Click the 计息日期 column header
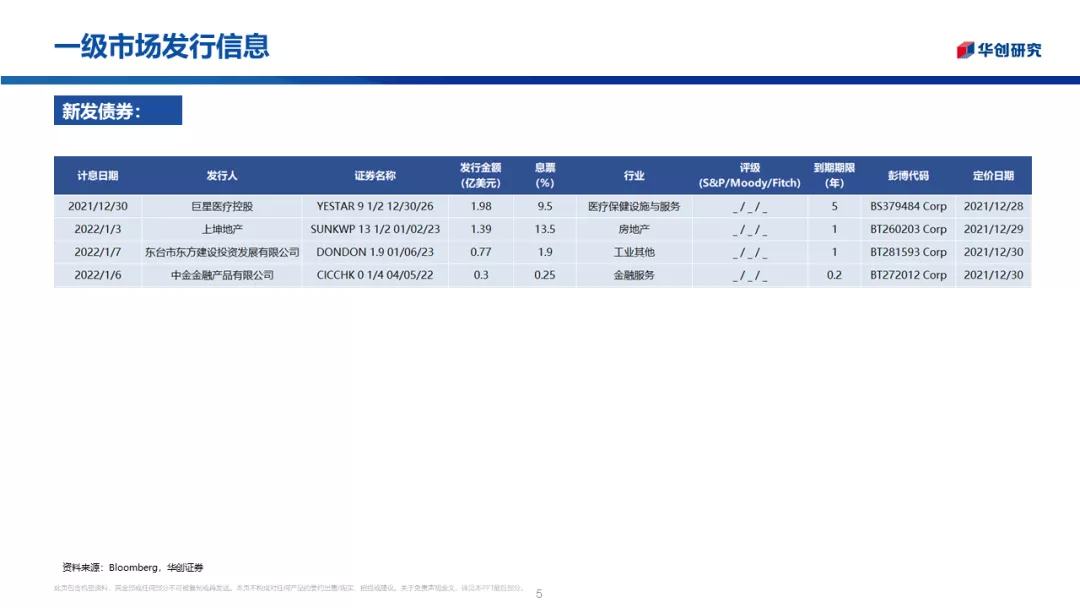1080x608 pixels. pyautogui.click(x=98, y=176)
